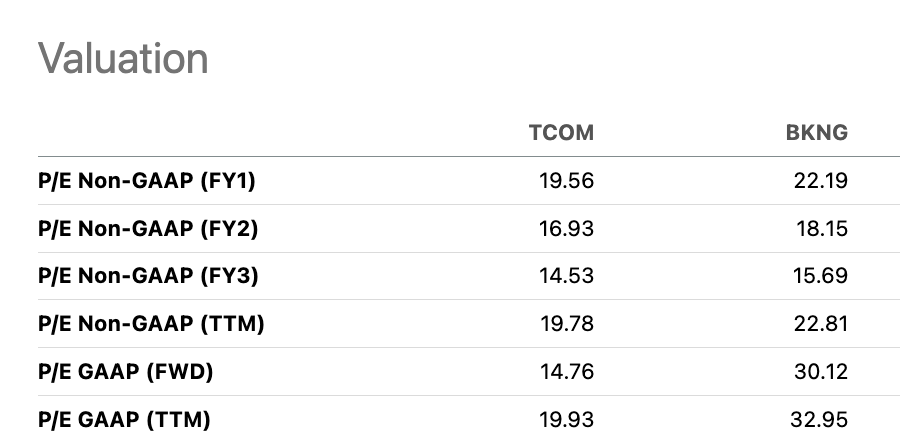Open the P/E Non-GAAP (FY2) row label

[147, 229]
